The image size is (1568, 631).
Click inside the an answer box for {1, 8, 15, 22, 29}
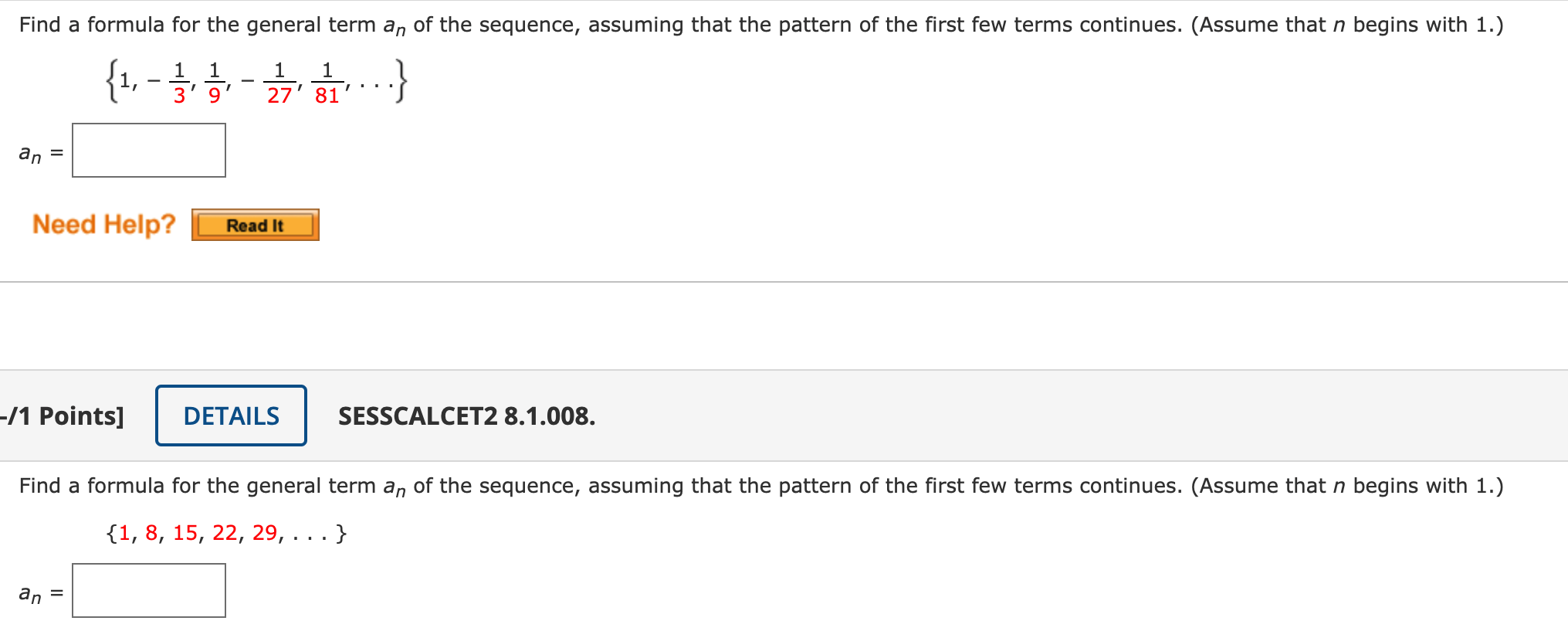(x=148, y=590)
